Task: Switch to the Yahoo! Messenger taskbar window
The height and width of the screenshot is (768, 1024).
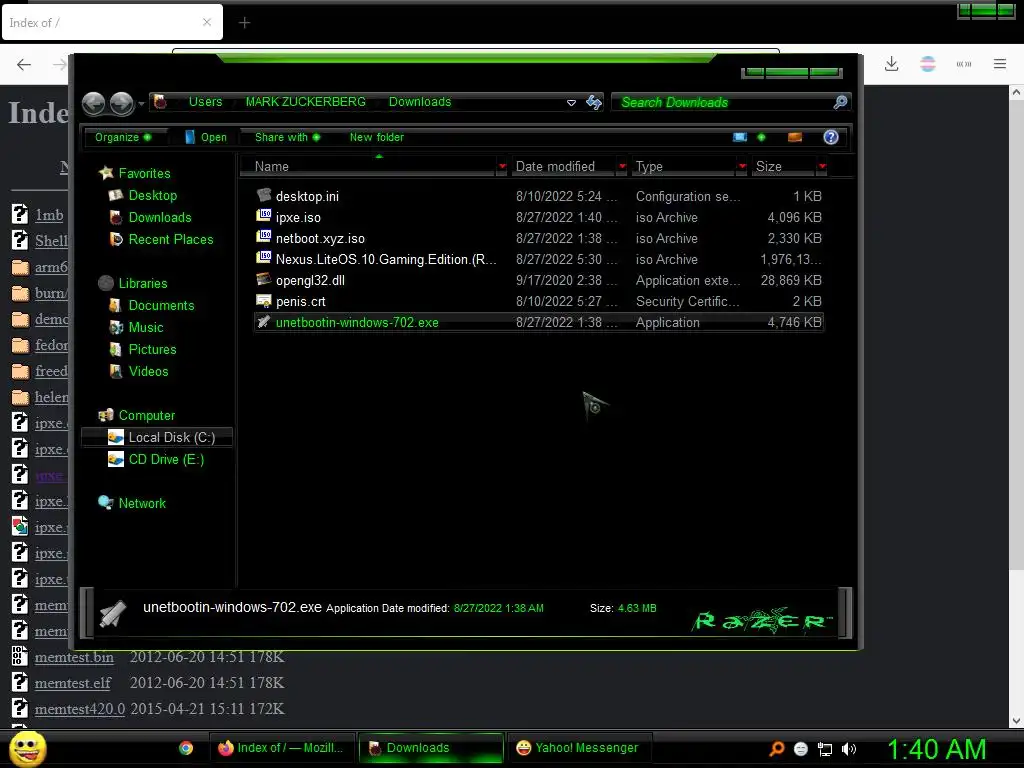Action: (x=579, y=748)
